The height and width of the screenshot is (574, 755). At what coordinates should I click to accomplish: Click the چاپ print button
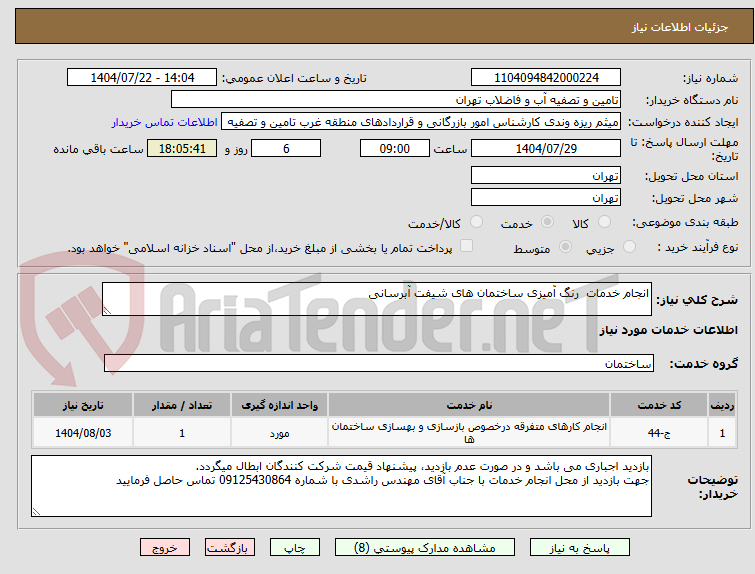[x=295, y=548]
